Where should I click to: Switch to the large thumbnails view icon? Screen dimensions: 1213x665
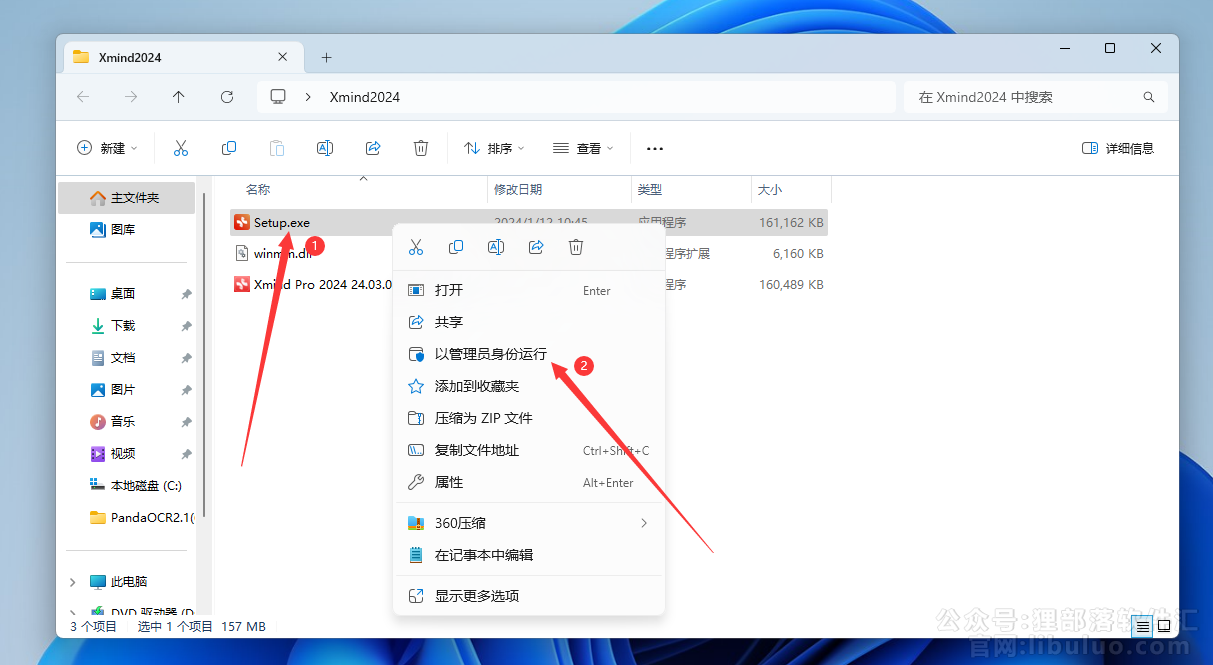pos(1164,627)
